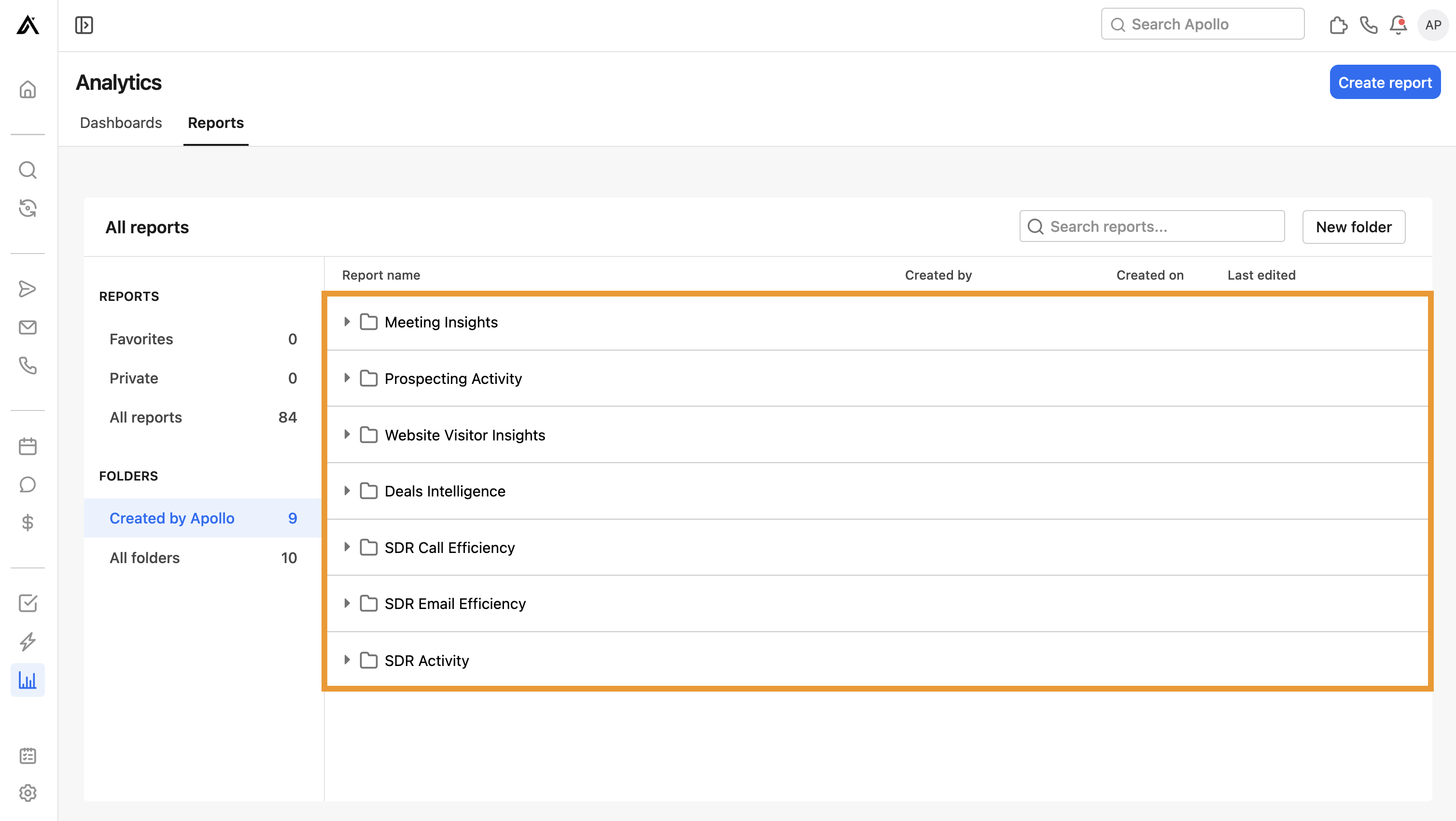This screenshot has height=821, width=1456.
Task: Open the Home icon in sidebar
Action: [x=28, y=90]
